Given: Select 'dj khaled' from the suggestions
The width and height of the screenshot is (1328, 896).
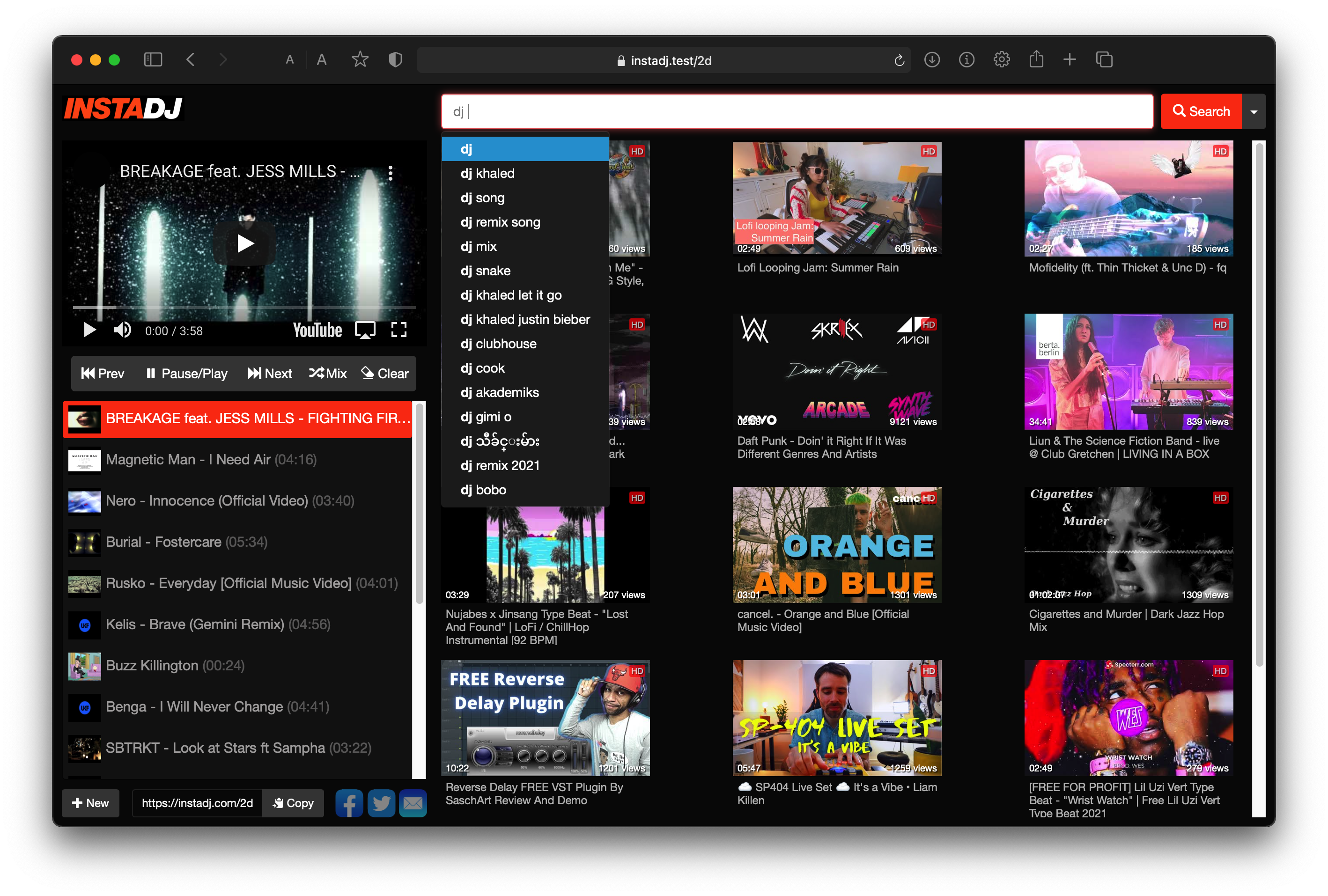Looking at the screenshot, I should coord(487,173).
